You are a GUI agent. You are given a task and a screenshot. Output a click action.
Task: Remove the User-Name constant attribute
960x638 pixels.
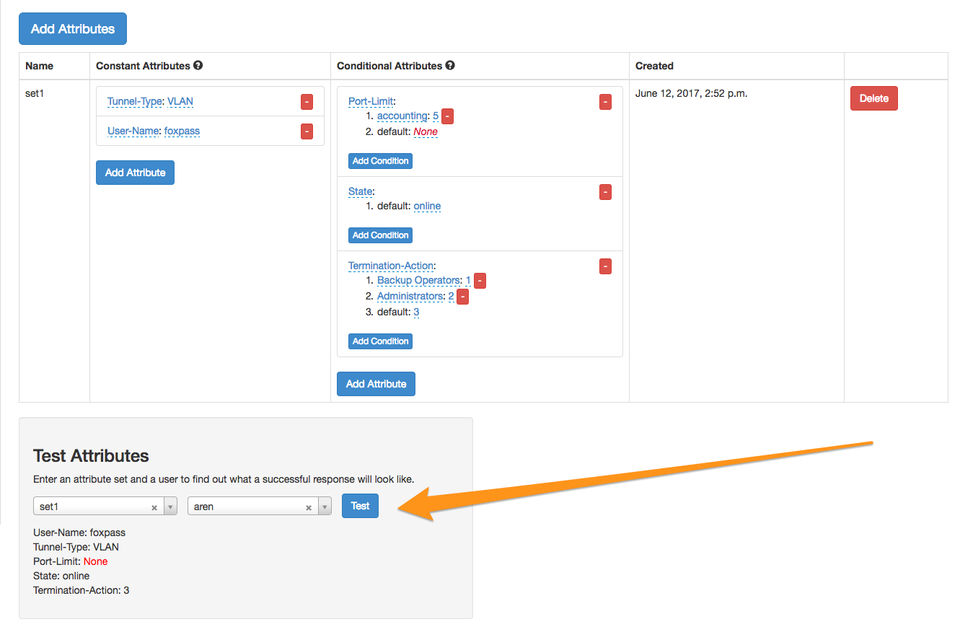pyautogui.click(x=306, y=131)
